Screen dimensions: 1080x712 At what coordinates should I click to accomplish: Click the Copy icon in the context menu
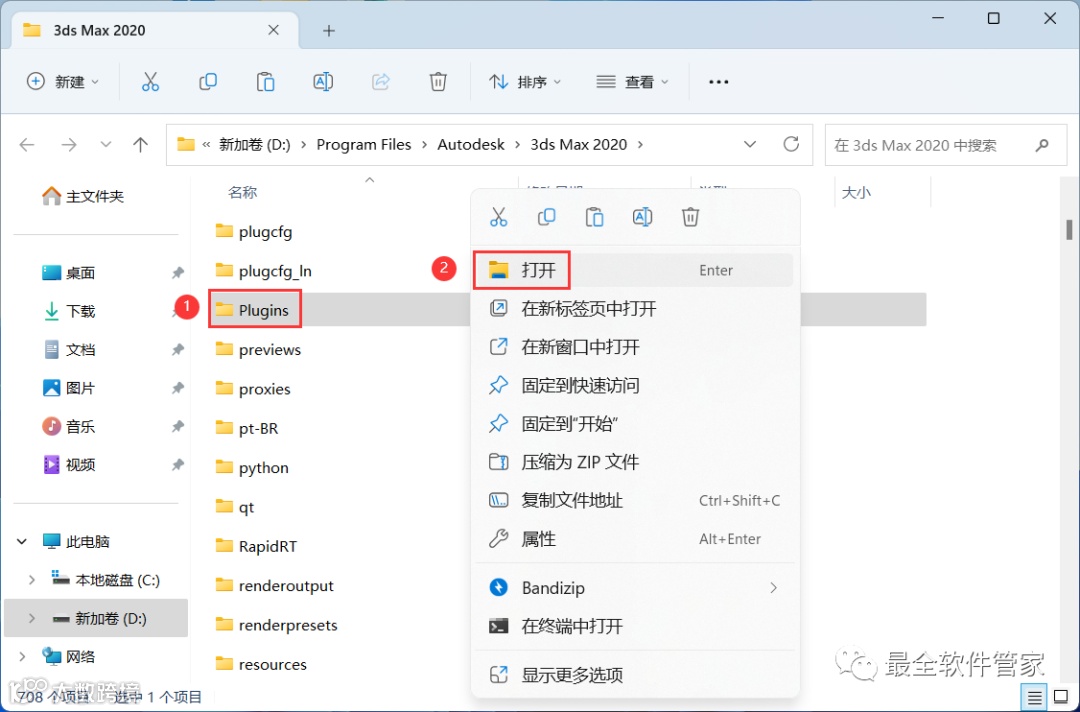click(546, 217)
